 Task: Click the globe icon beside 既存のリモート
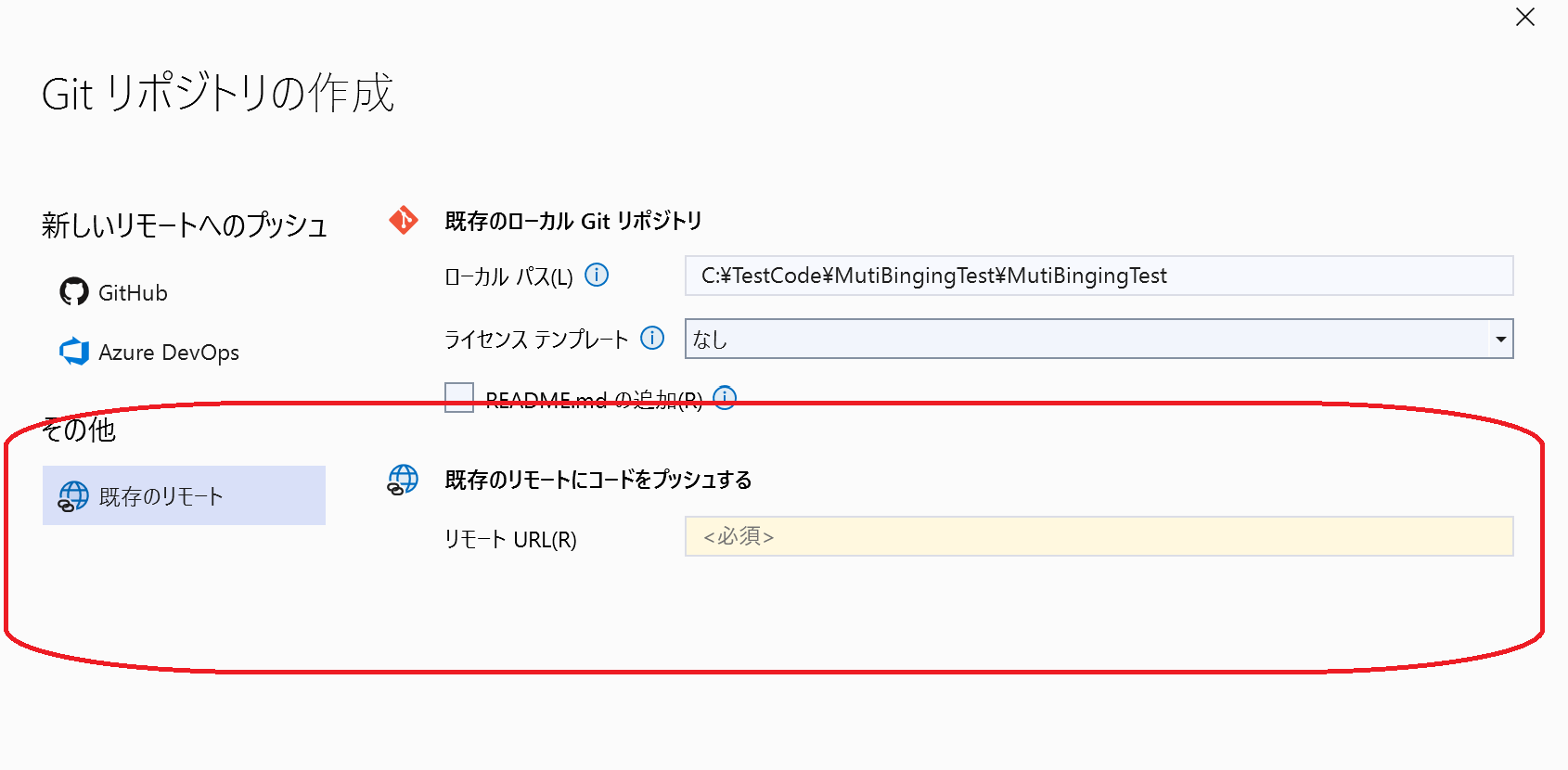point(69,494)
